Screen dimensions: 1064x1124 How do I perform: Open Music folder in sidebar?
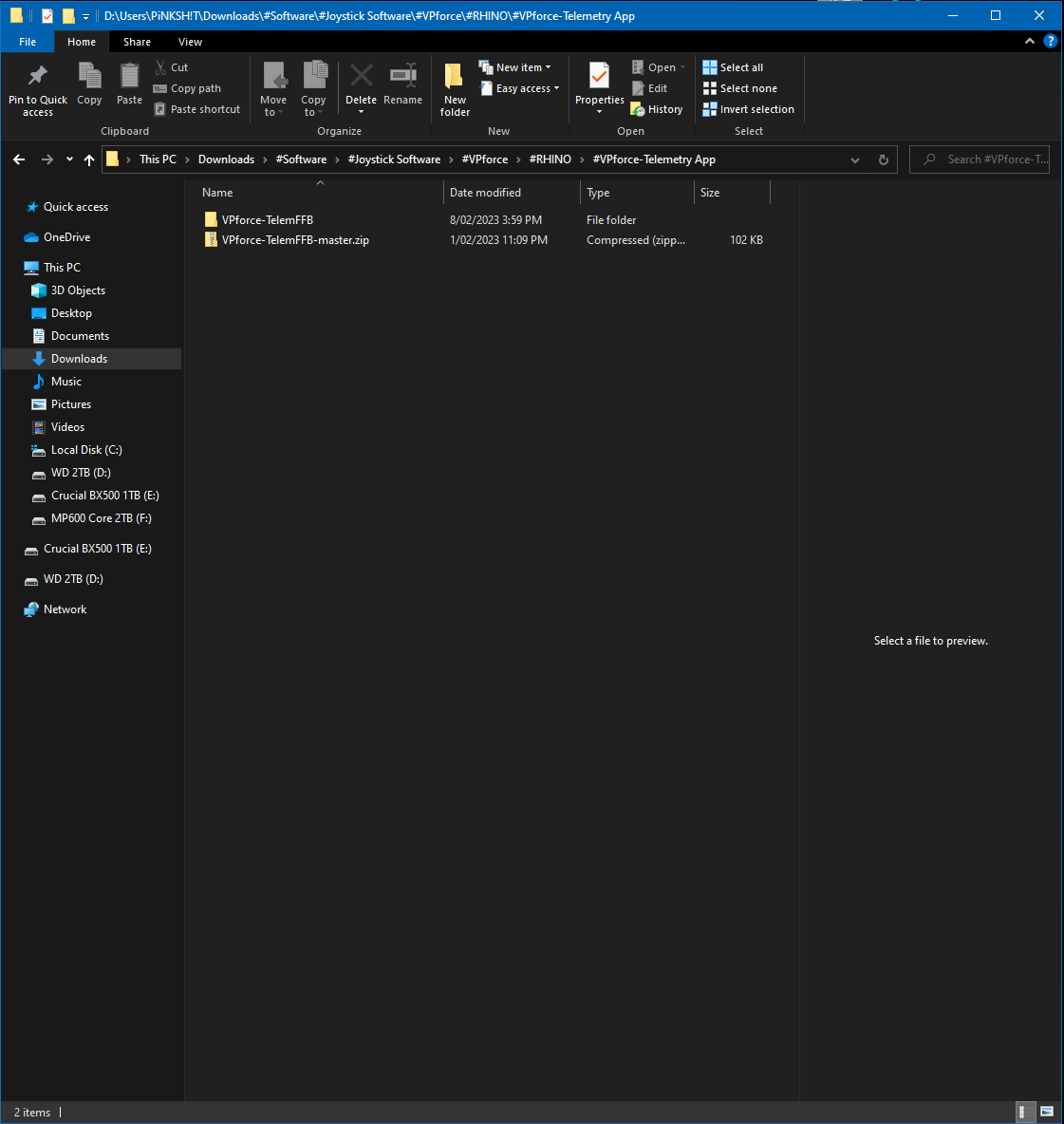coord(65,382)
